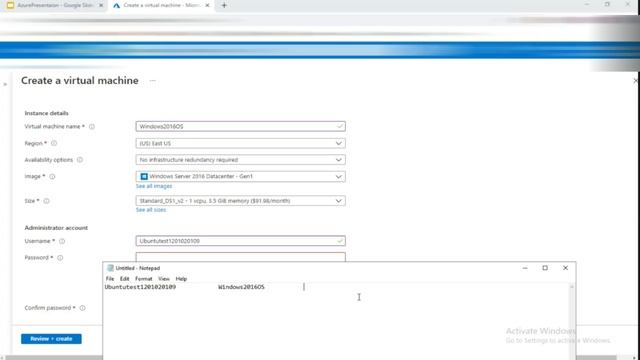Click the Username input field
This screenshot has height=360, width=640.
point(240,241)
